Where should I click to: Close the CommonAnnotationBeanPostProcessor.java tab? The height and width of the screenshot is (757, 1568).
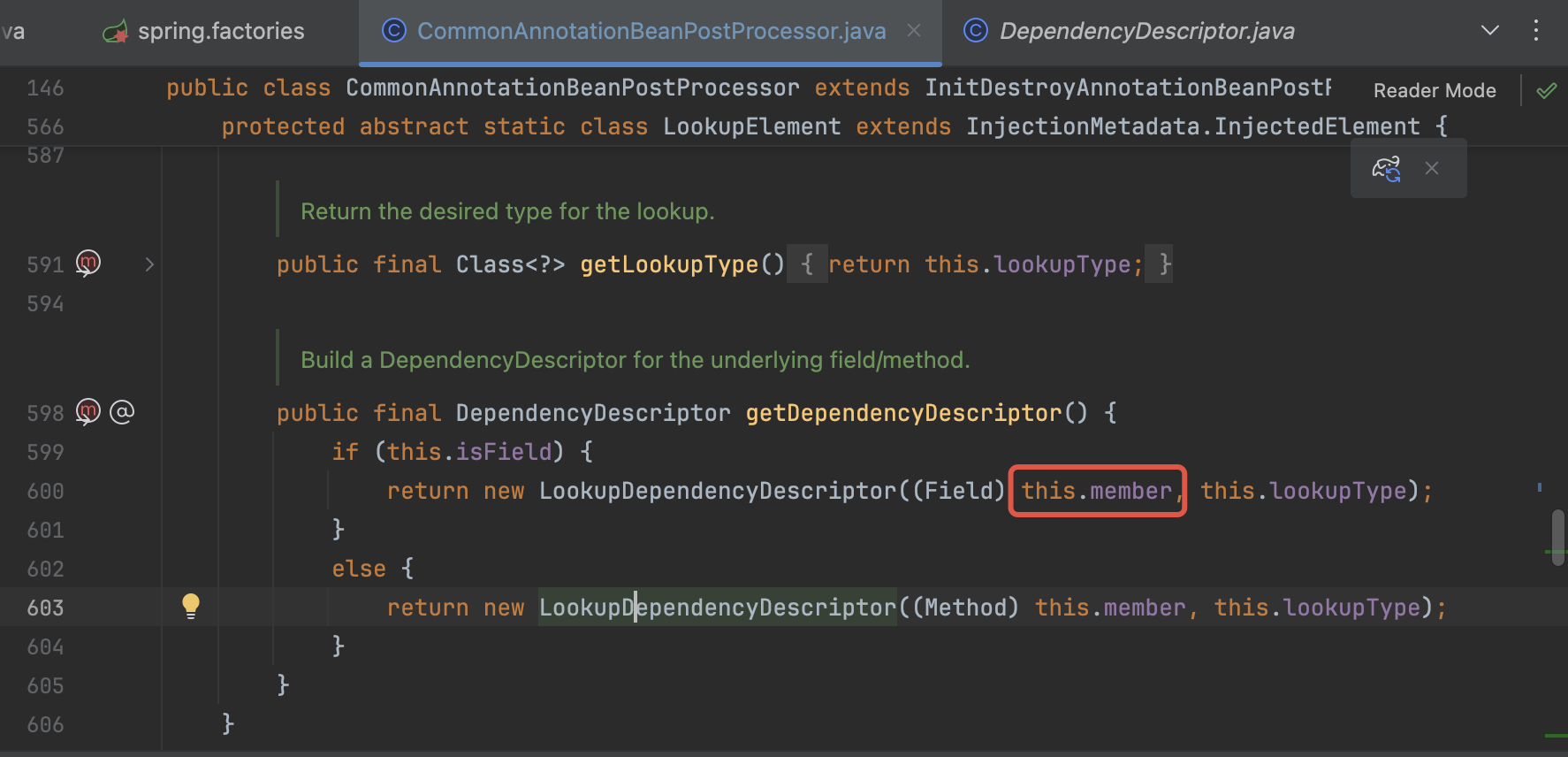coord(914,31)
